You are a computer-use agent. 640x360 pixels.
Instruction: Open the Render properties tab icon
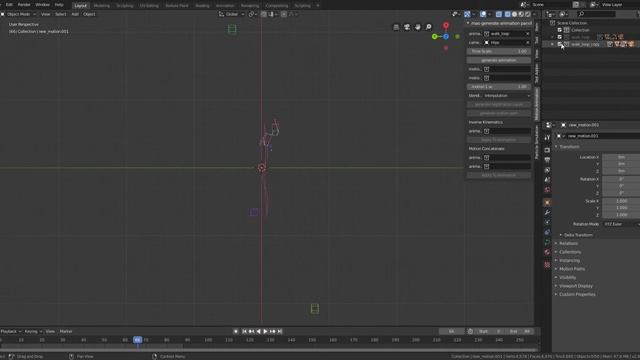547,150
